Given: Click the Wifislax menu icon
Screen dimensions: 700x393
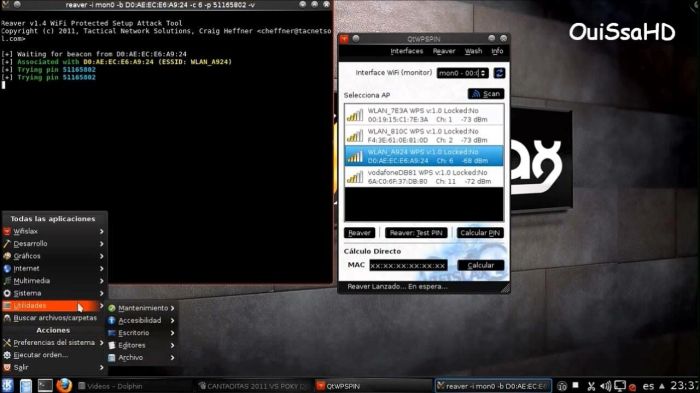Looking at the screenshot, I should pos(7,231).
